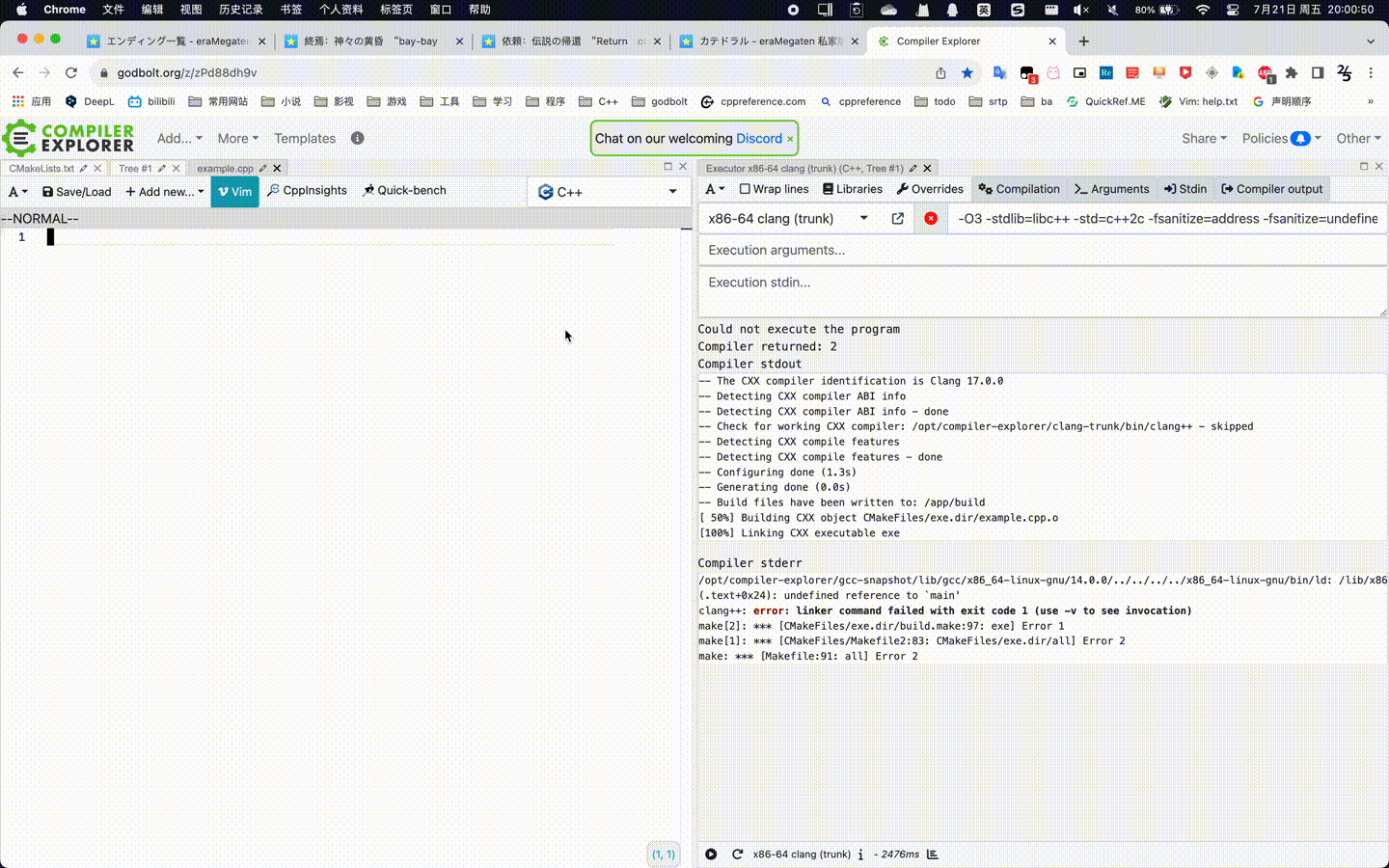Switch to Tree #1 tab
Screen dimensions: 1389x868
click(135, 168)
